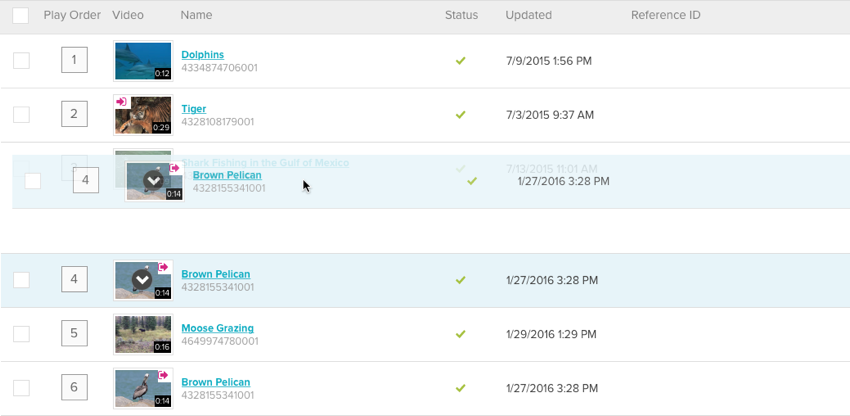Click the pink export icon on Brown Pelican row 6
This screenshot has width=850, height=416.
[163, 375]
